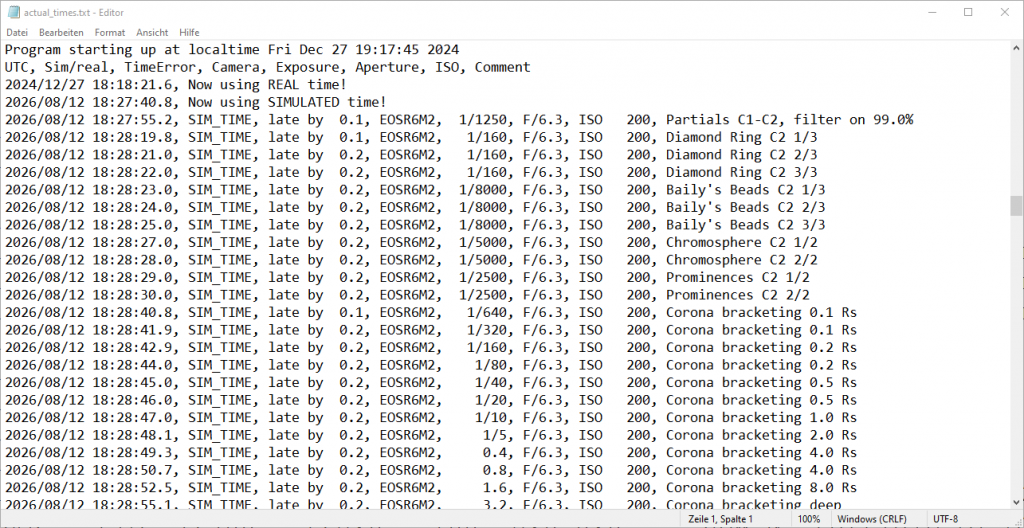The image size is (1024, 528).
Task: Open the Datei menu
Action: click(x=17, y=33)
